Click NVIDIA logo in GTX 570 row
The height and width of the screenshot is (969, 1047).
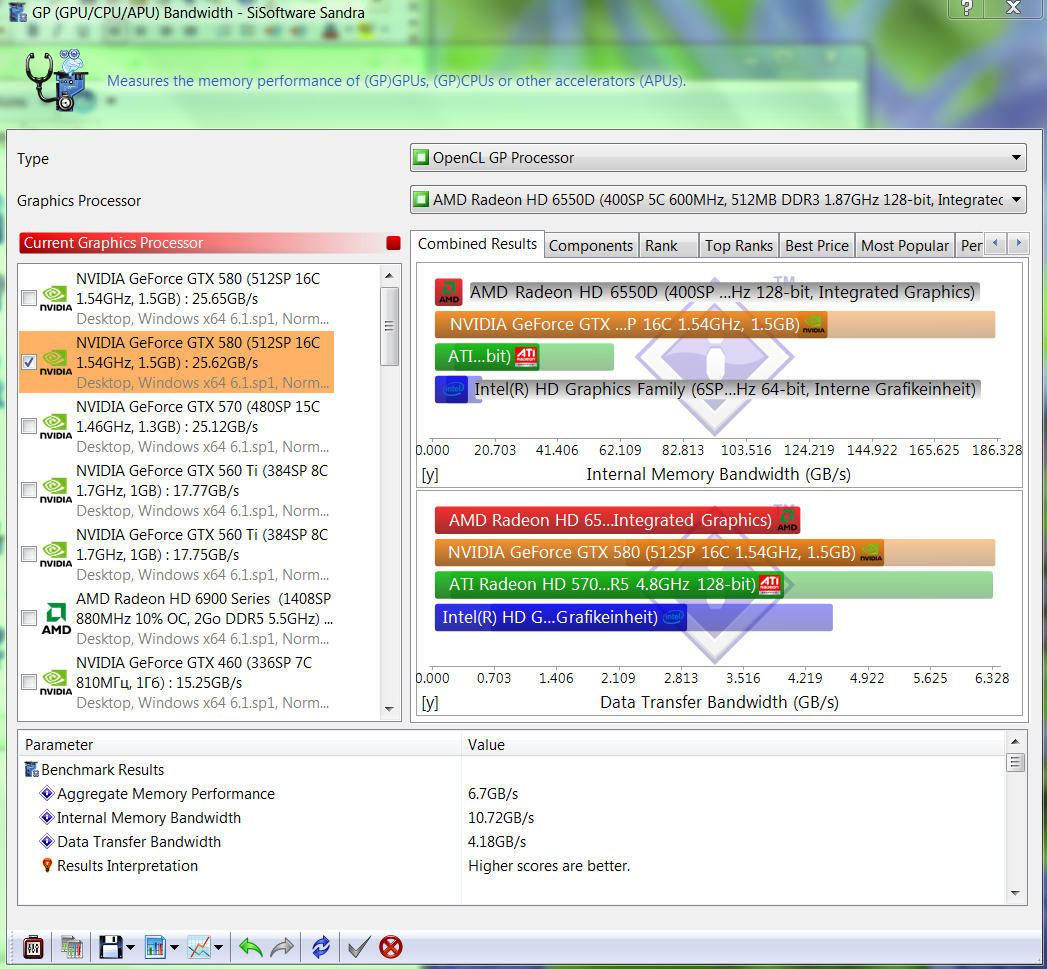pos(56,427)
